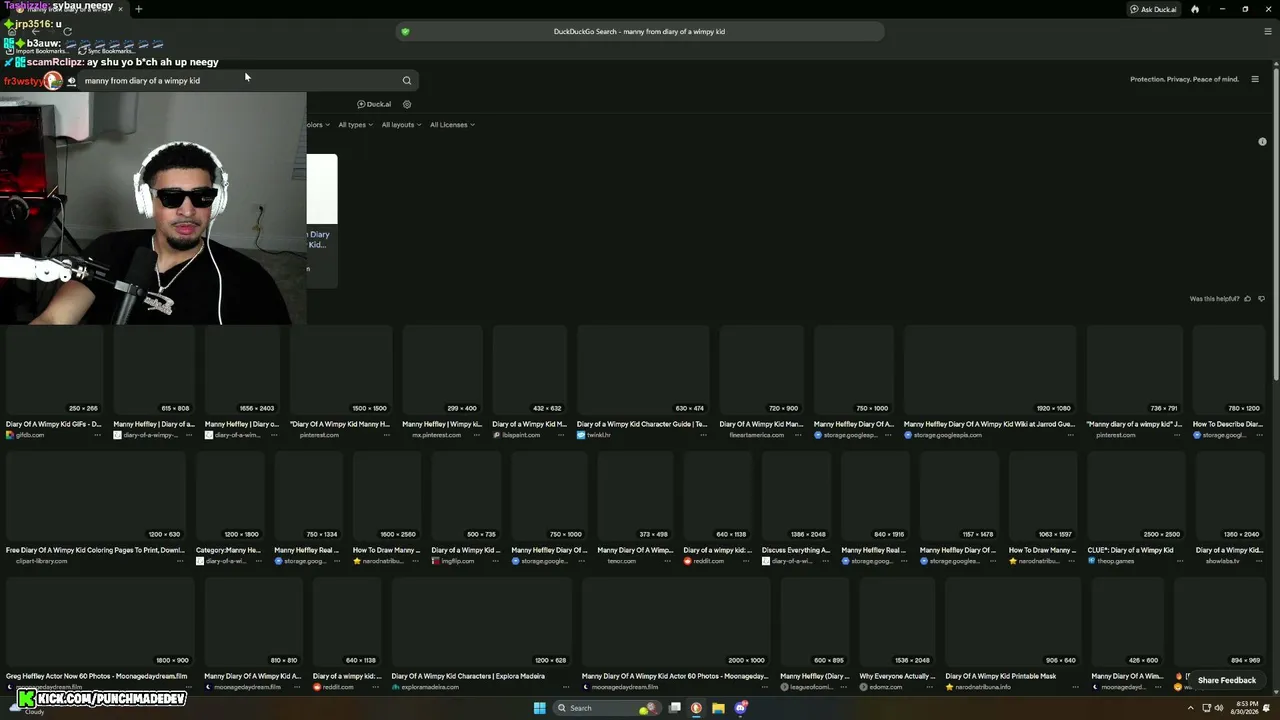This screenshot has width=1280, height=720.
Task: Open the 2500 × 2500 image thumbnail
Action: tap(1136, 496)
